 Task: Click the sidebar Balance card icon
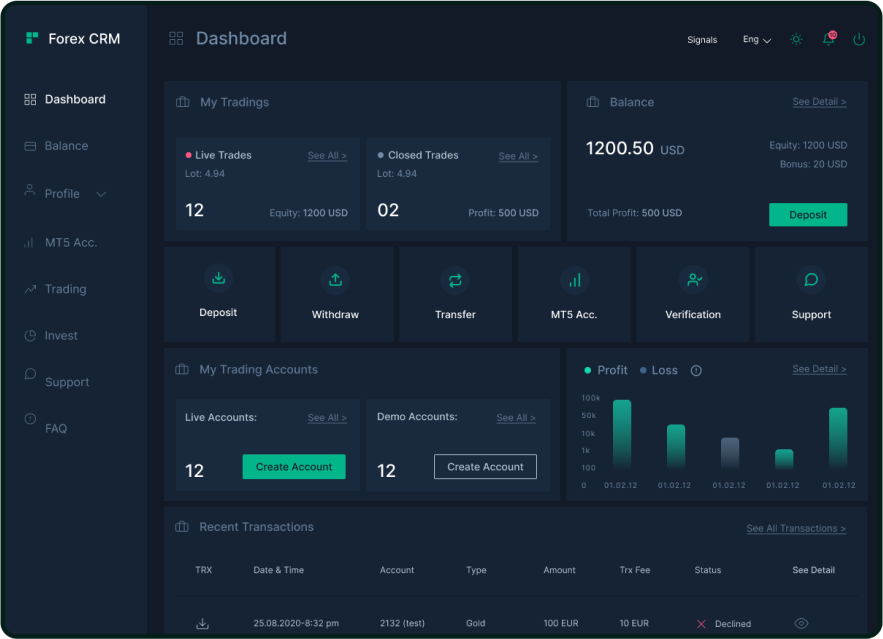(30, 146)
